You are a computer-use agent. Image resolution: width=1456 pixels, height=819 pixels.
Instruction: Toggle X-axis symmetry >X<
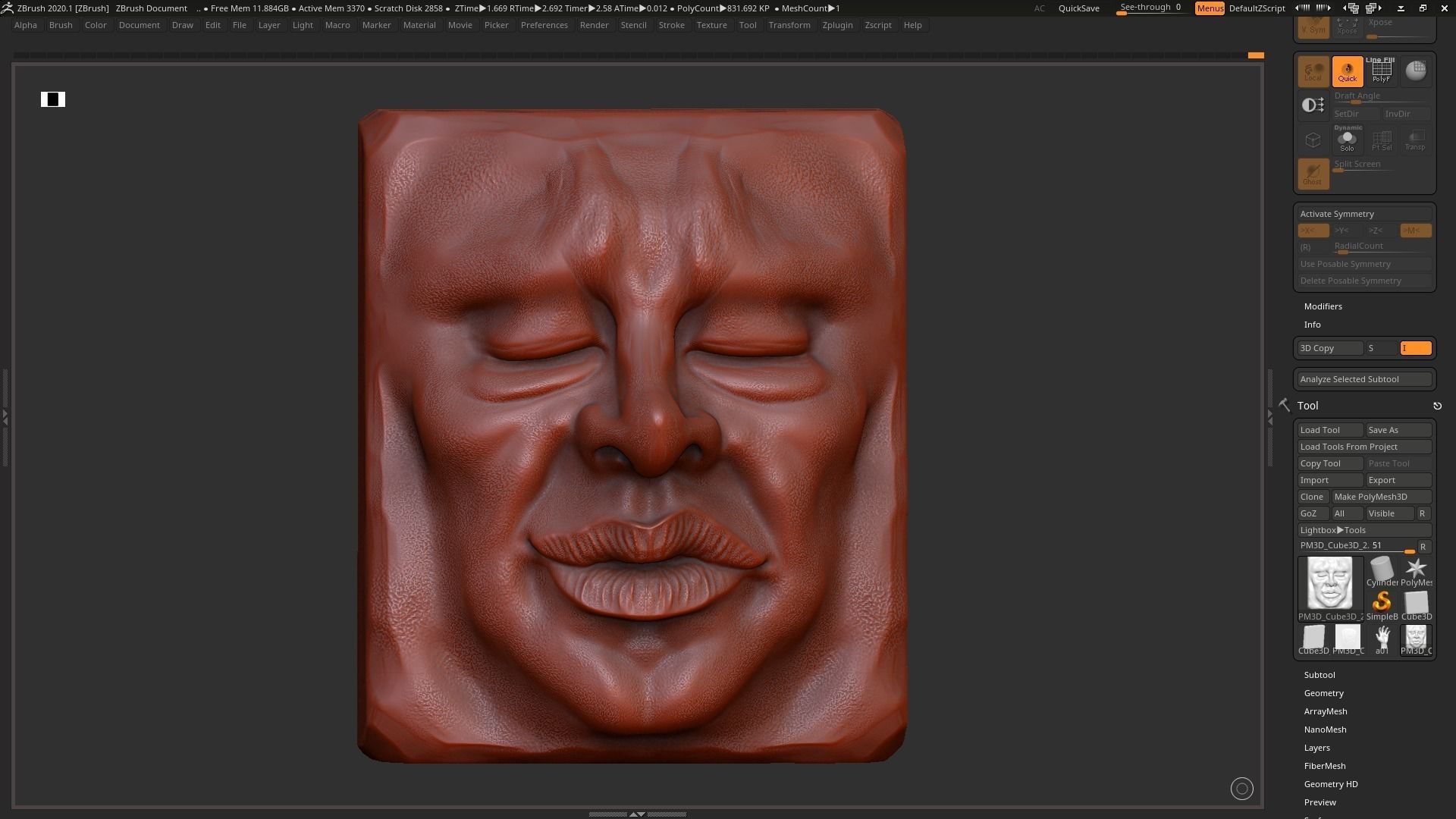1313,231
